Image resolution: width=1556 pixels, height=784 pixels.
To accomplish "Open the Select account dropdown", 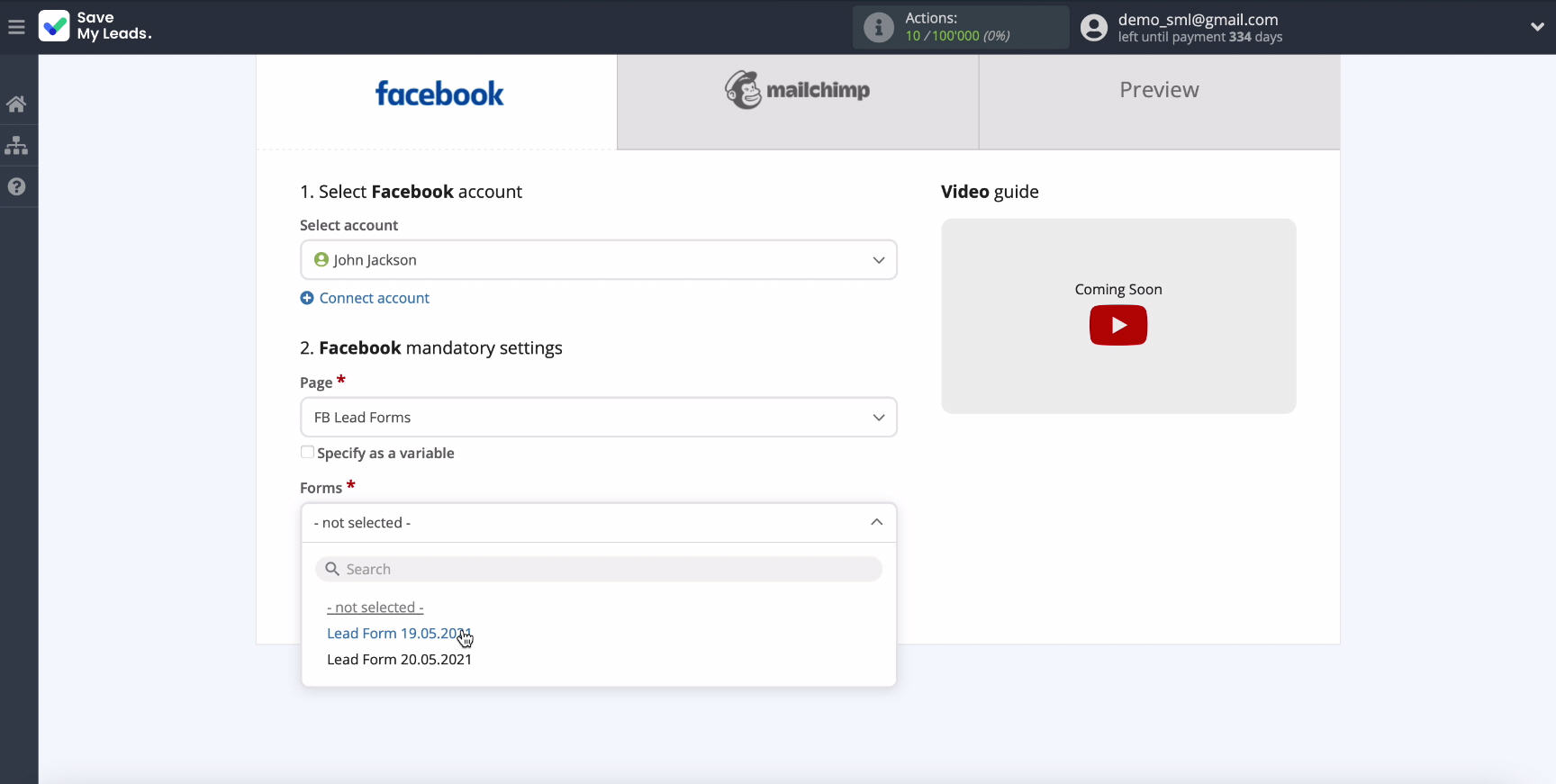I will (x=599, y=260).
